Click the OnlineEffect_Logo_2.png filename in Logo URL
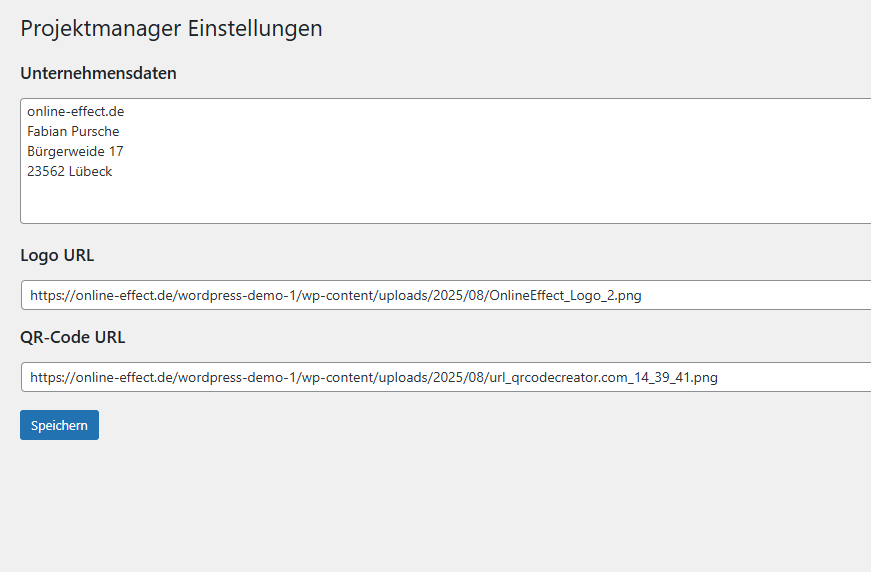The height and width of the screenshot is (572, 871). click(x=564, y=296)
